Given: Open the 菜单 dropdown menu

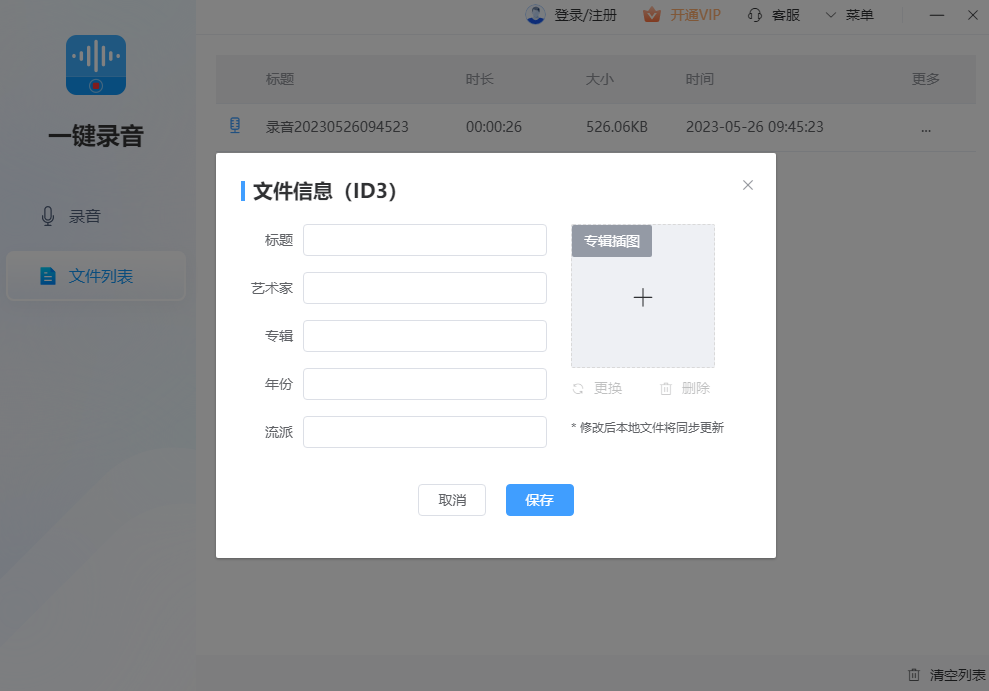Looking at the screenshot, I should (849, 15).
